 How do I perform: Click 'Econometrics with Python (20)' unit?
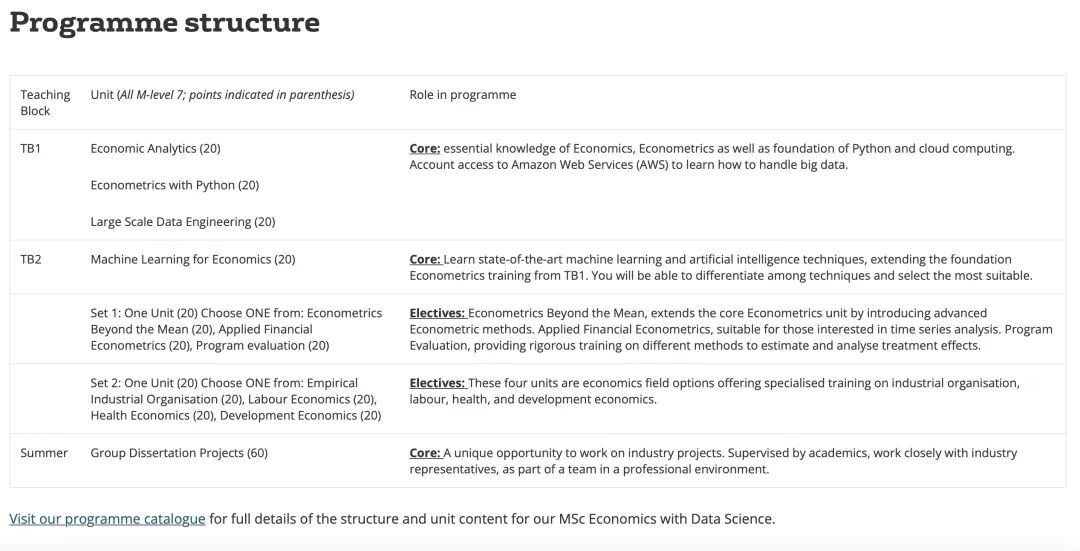174,185
